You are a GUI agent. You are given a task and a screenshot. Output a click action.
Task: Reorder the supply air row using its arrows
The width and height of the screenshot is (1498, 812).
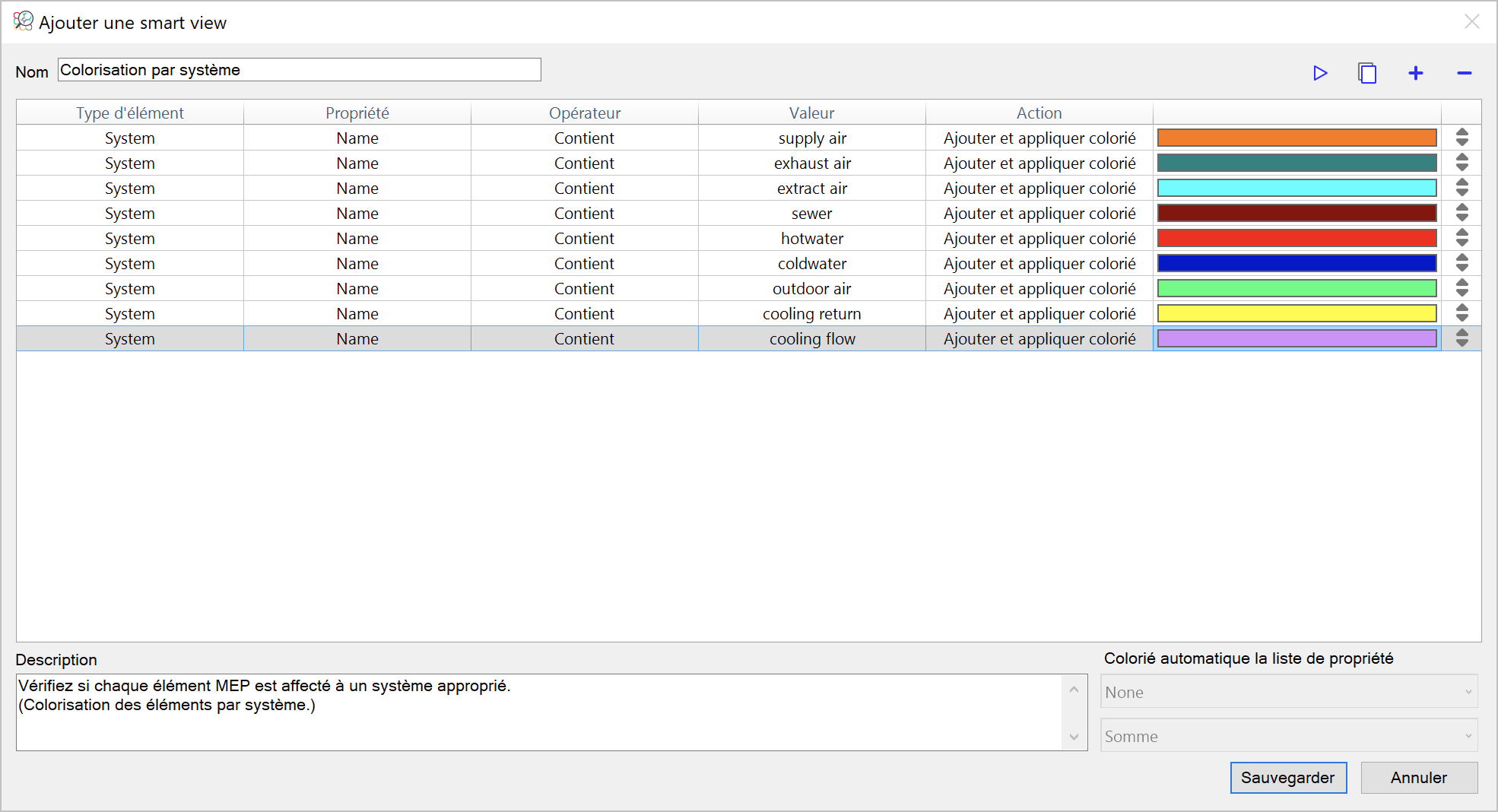[1462, 138]
